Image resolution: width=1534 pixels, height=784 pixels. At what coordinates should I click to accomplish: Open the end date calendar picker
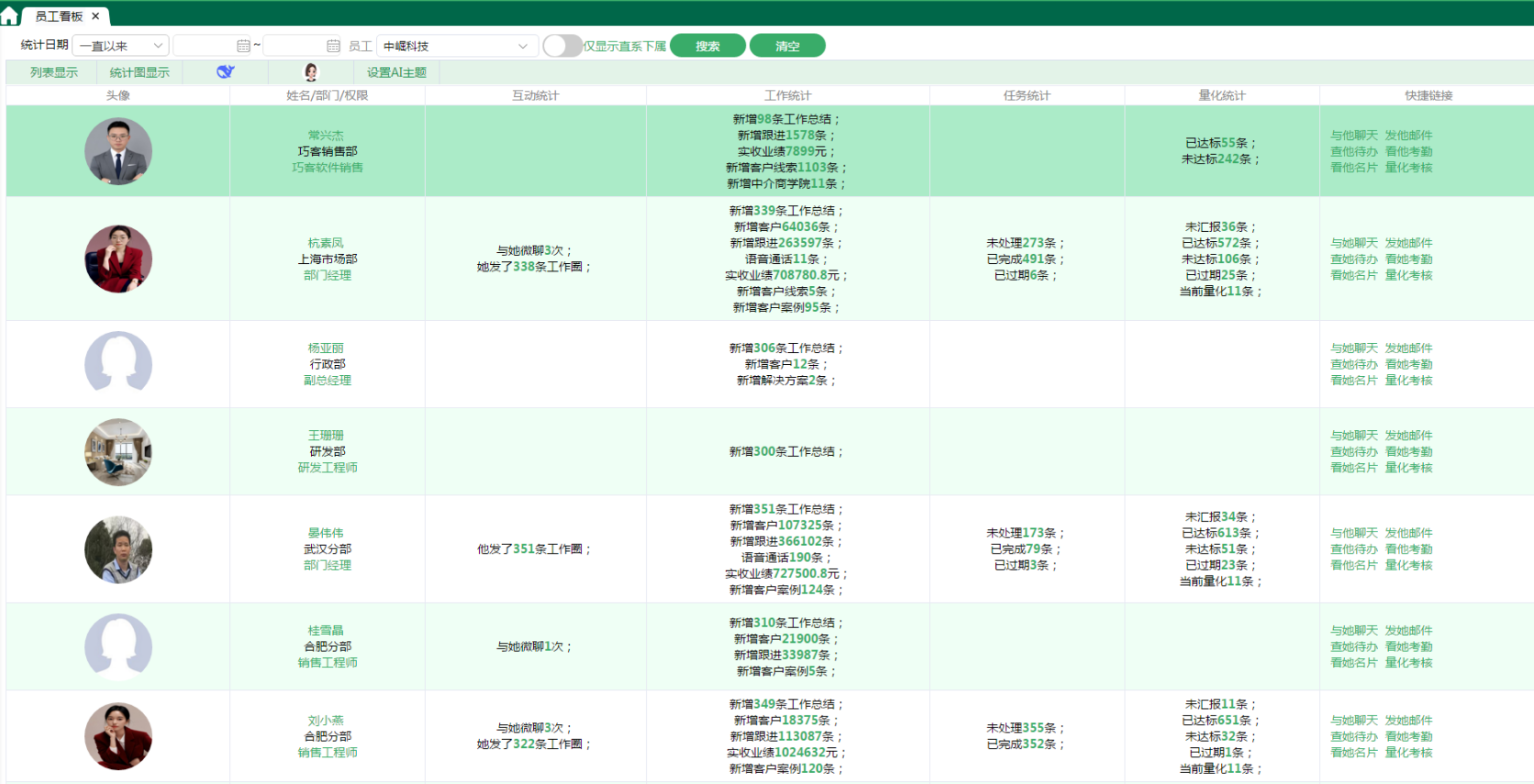point(333,46)
